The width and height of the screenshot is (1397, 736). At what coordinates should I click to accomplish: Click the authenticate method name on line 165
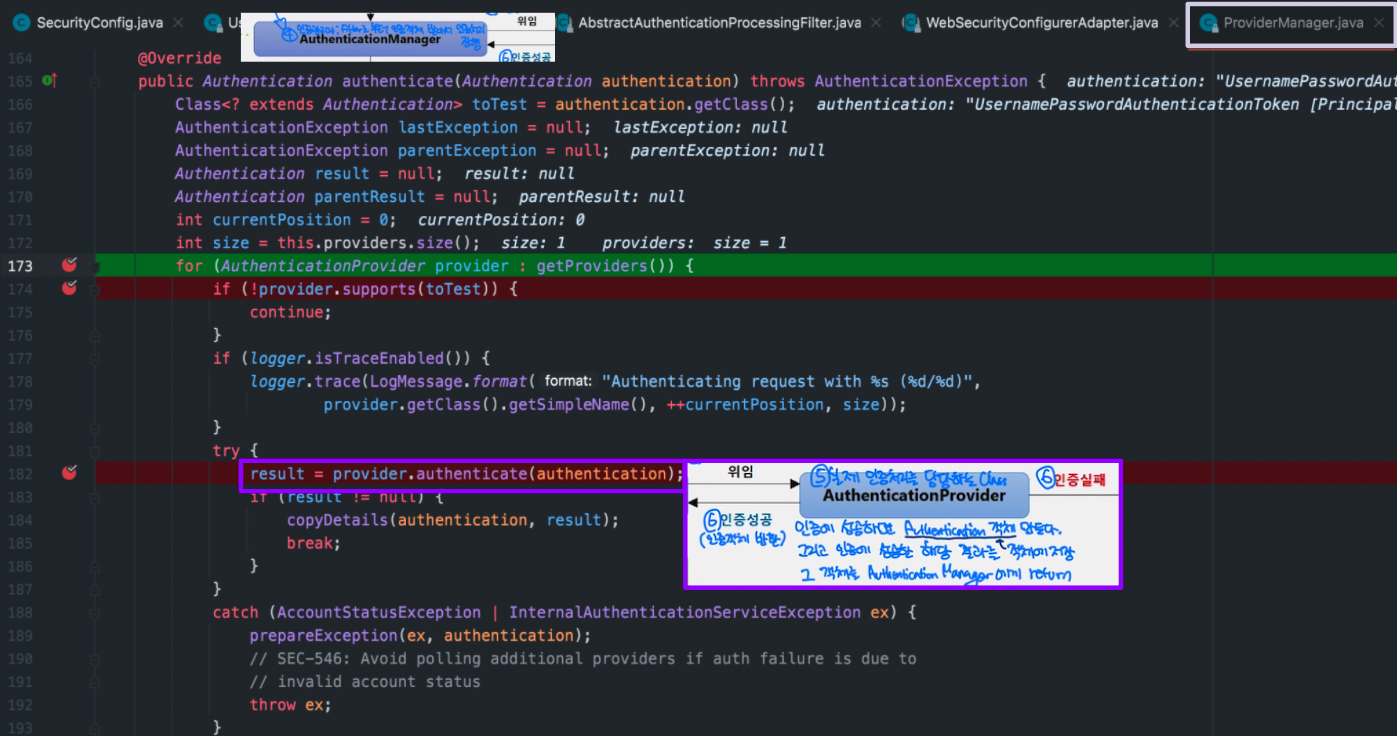tap(397, 81)
